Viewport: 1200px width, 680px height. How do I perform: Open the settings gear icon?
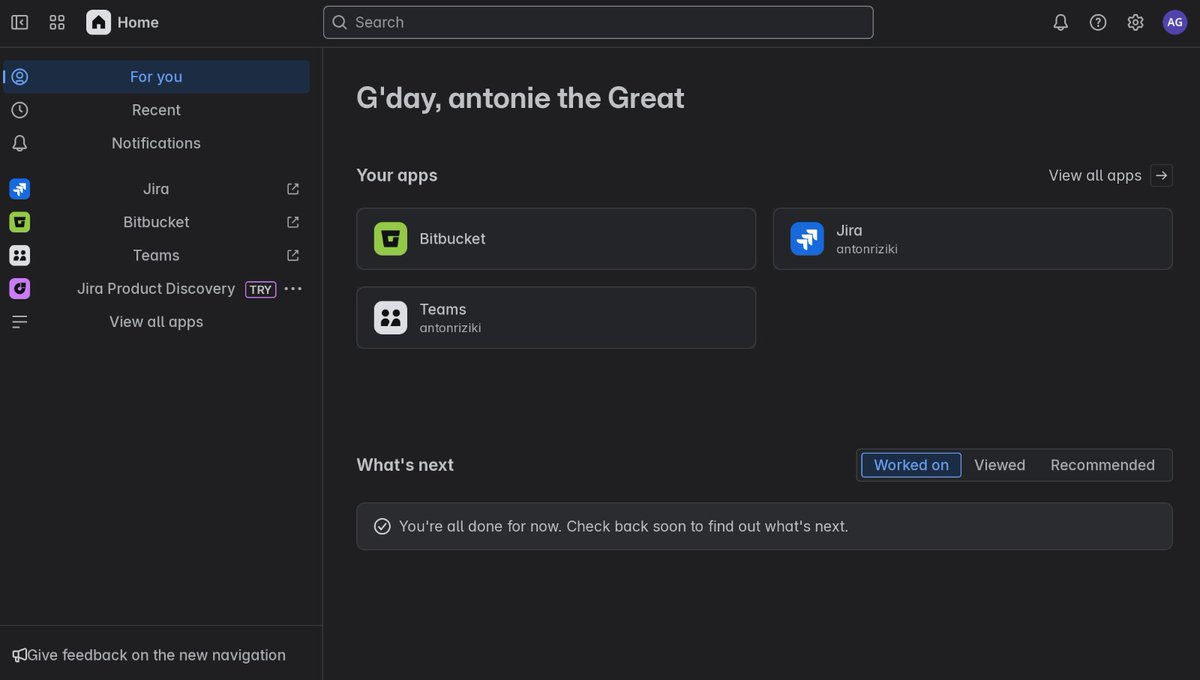(x=1135, y=22)
